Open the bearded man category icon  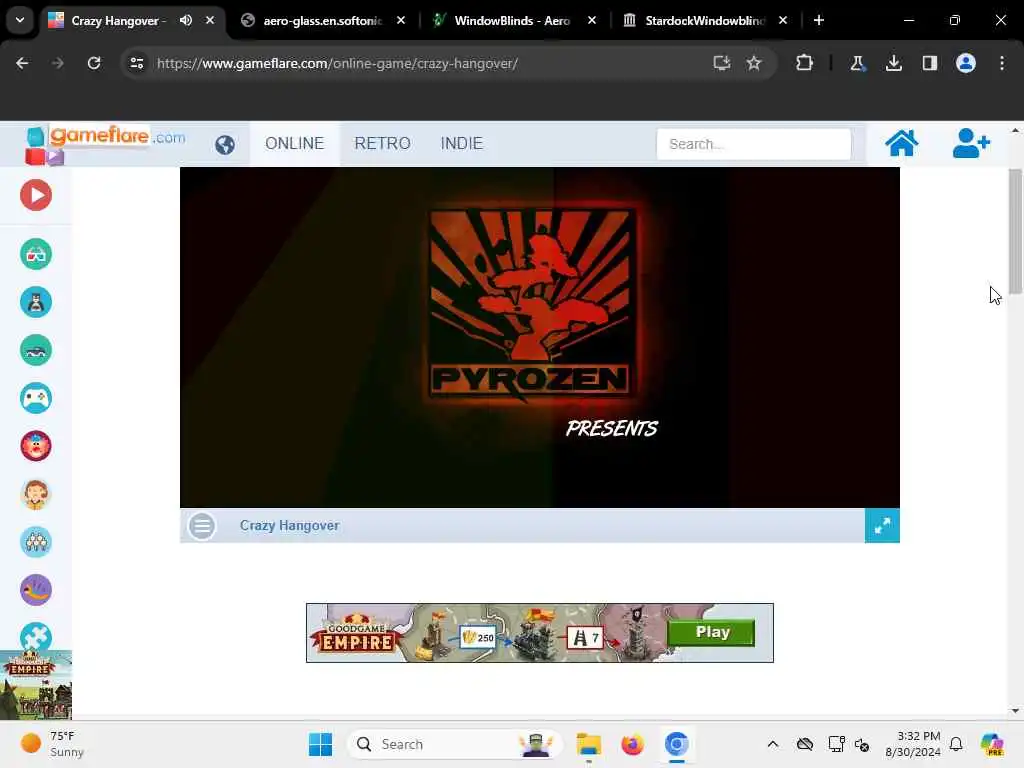[36, 494]
